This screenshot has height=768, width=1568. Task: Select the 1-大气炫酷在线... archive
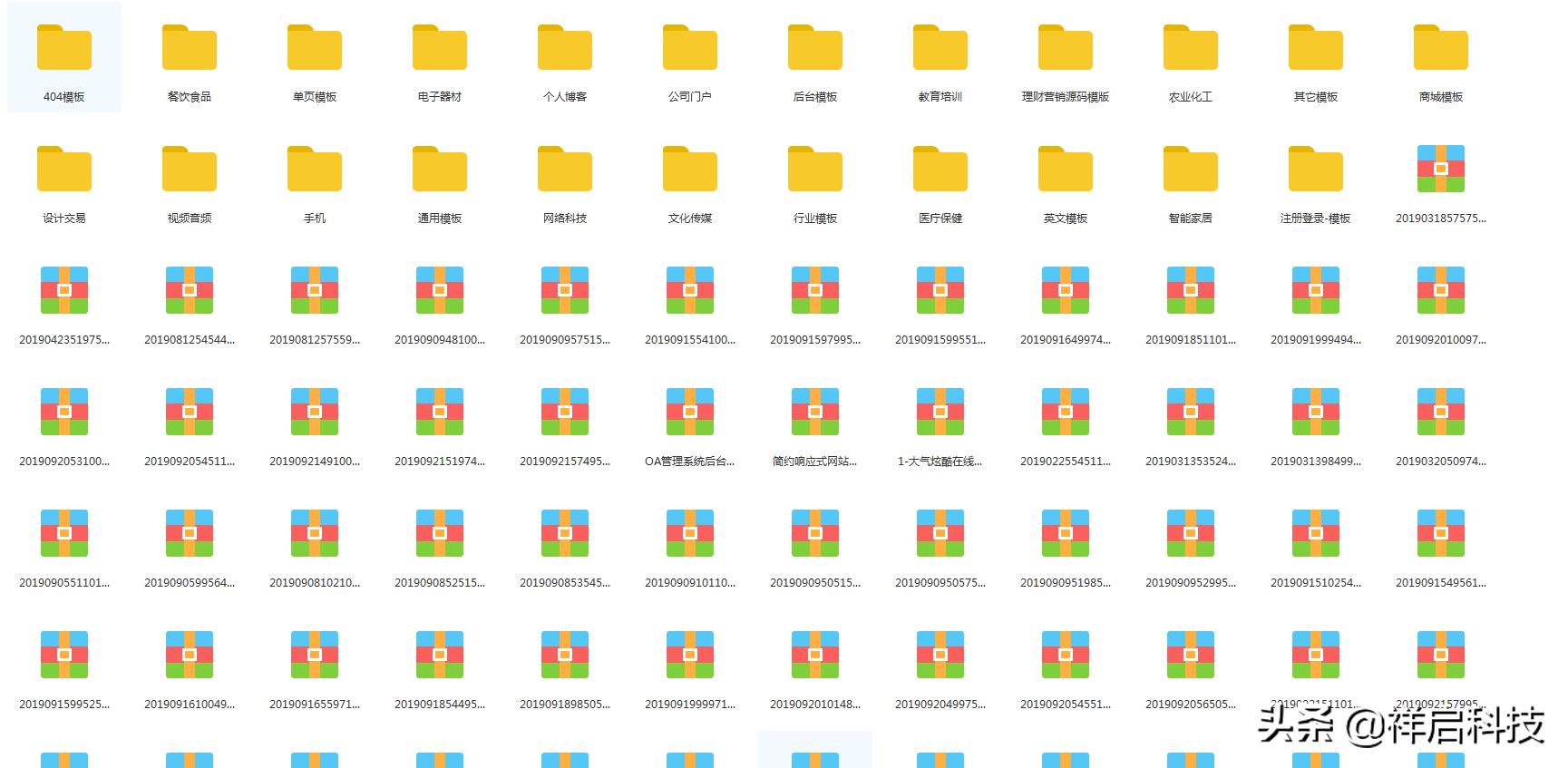[x=940, y=412]
